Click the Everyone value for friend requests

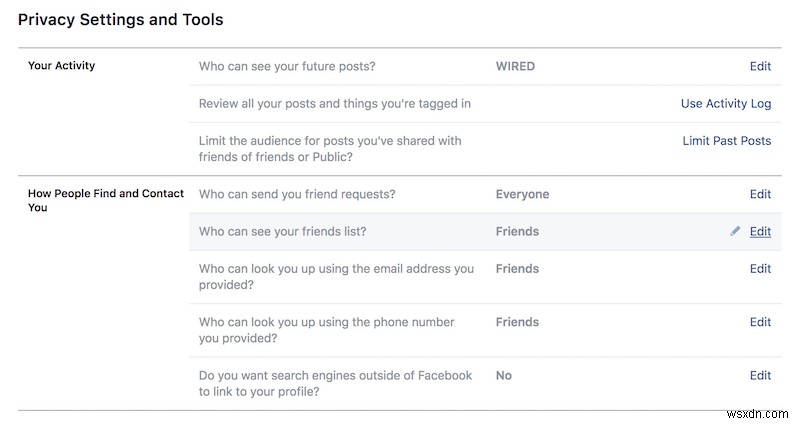coord(522,194)
